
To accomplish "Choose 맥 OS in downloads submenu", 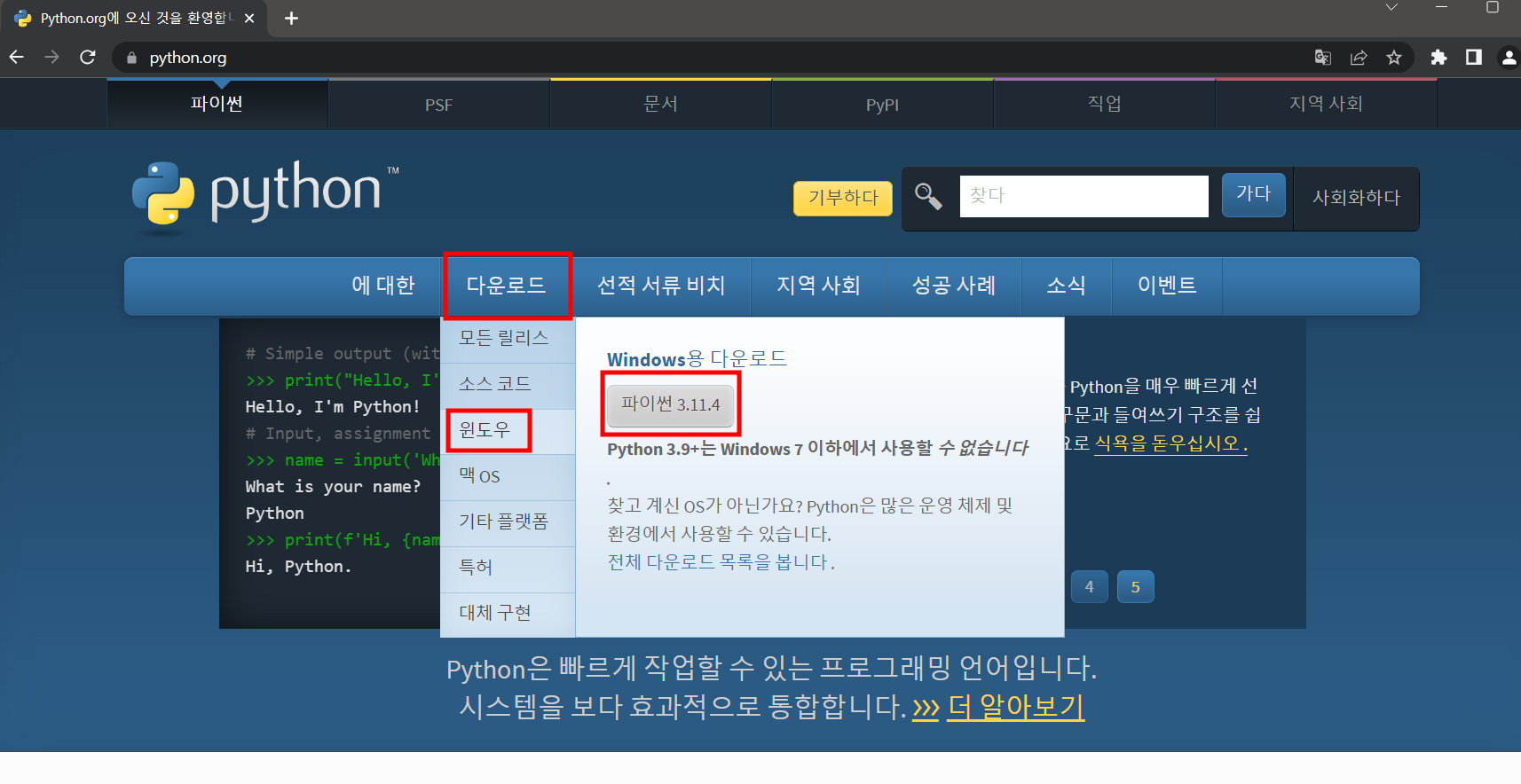I will [508, 477].
